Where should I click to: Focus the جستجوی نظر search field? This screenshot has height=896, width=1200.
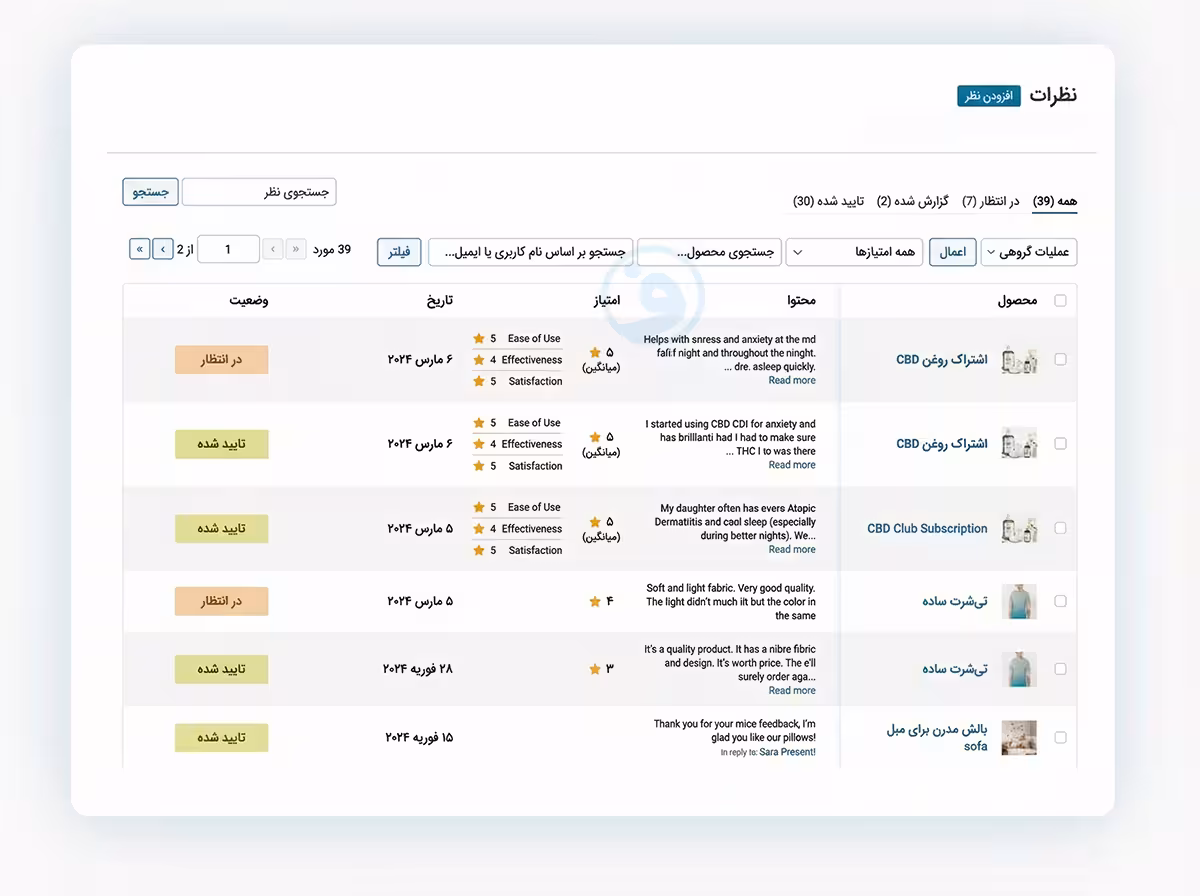(x=259, y=192)
